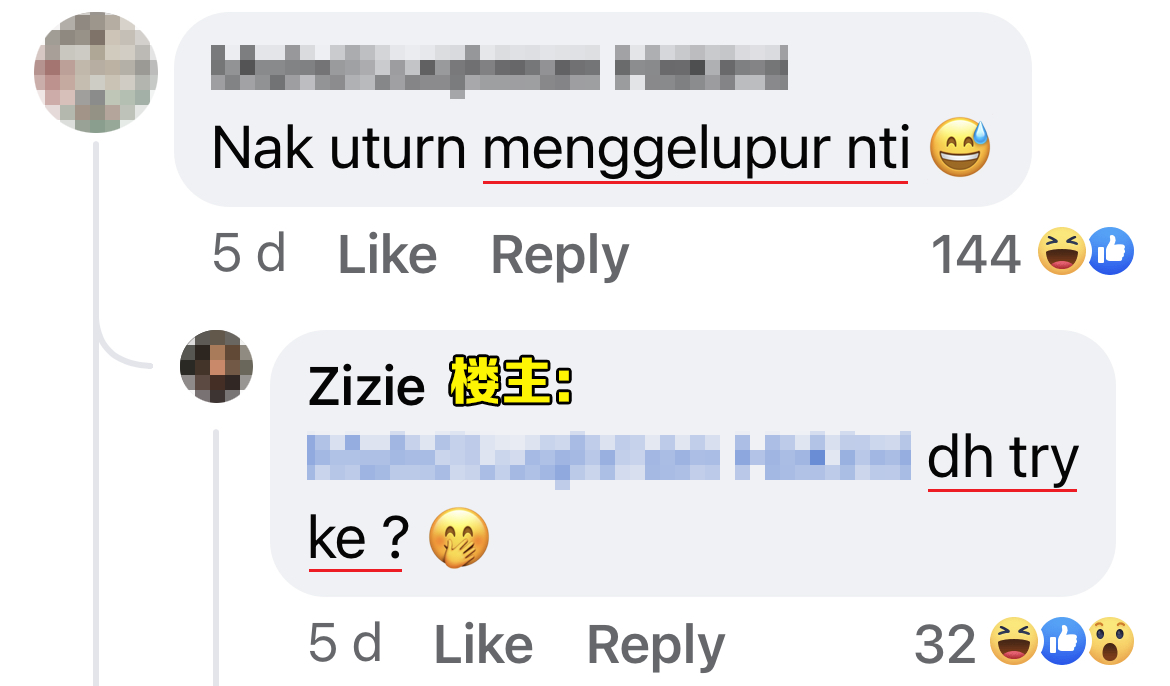This screenshot has height=686, width=1170.
Task: Open the blurred commenter name on top comment
Action: pyautogui.click(x=499, y=69)
